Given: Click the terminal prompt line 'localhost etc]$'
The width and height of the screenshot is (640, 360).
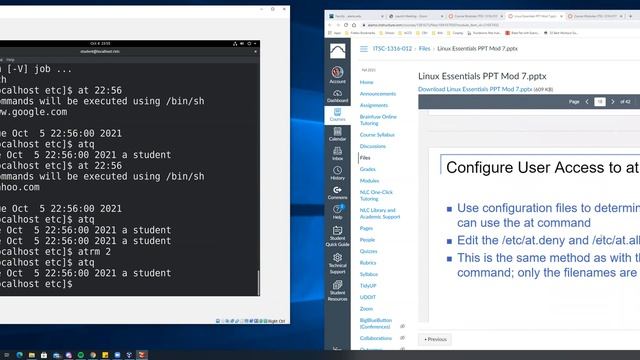Looking at the screenshot, I should pos(36,284).
